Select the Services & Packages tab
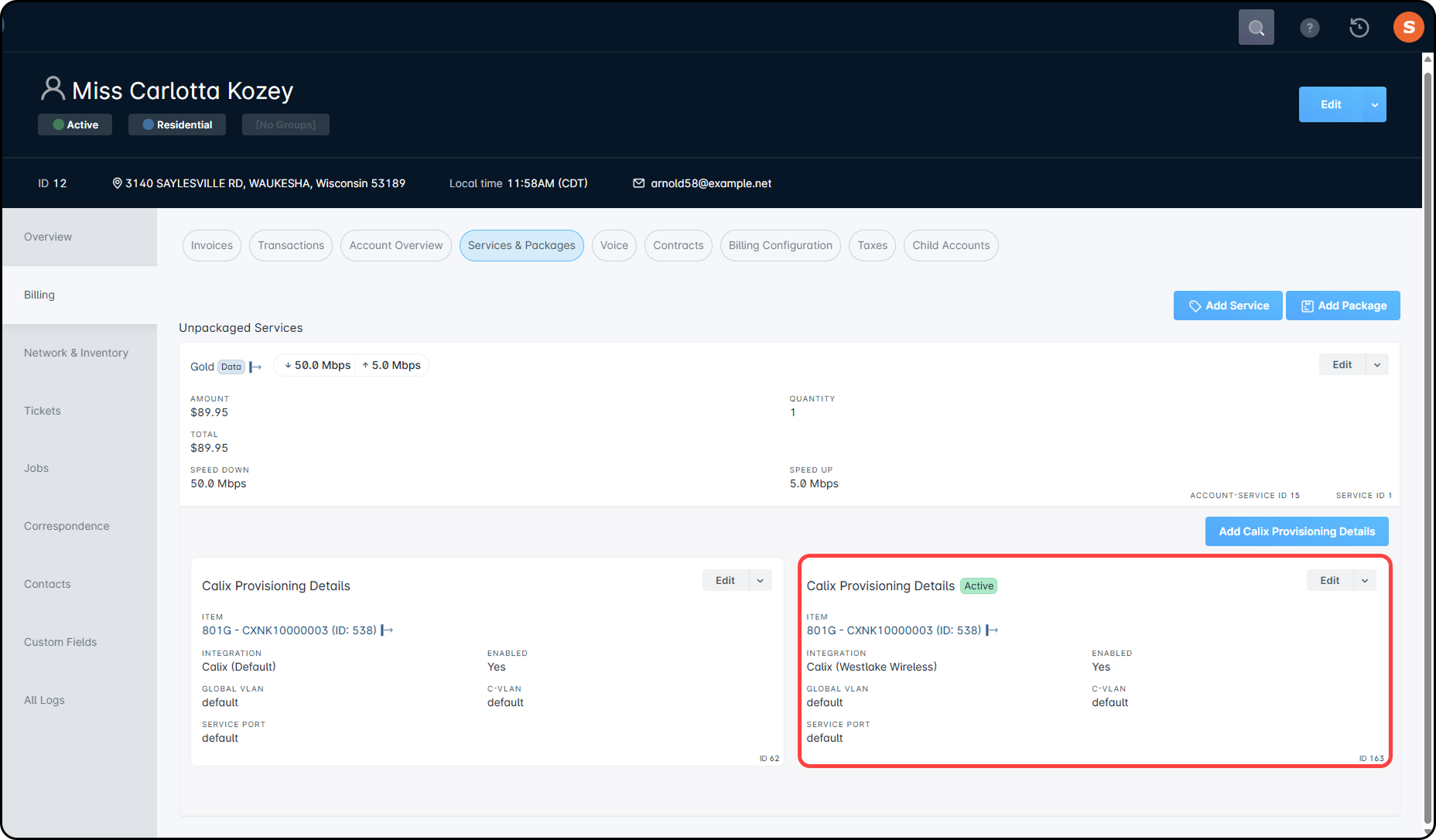 click(521, 245)
